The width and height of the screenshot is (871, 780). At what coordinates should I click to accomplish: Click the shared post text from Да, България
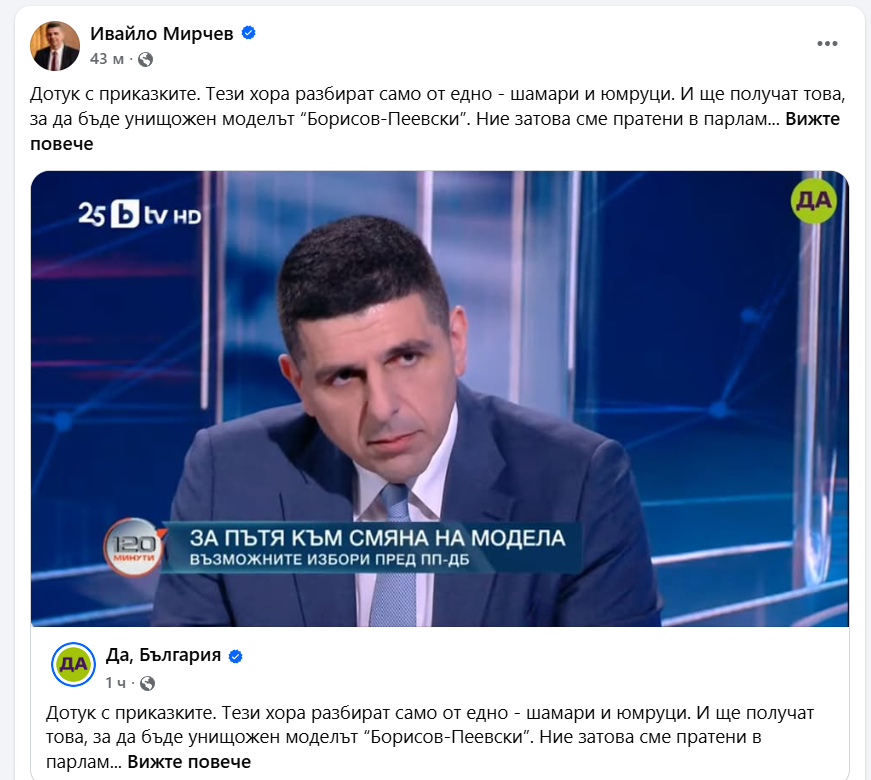point(430,737)
